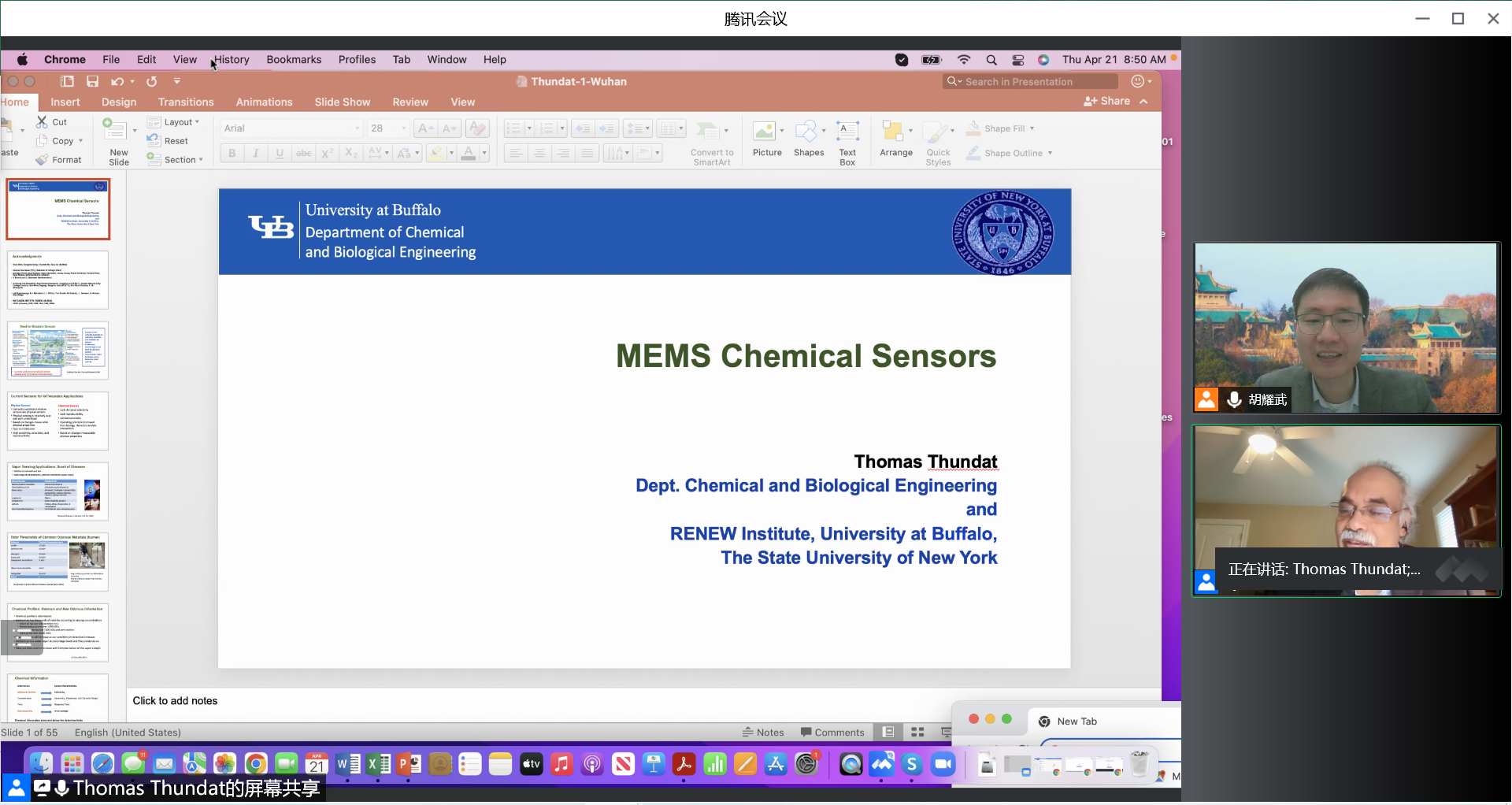Click the Share button
The width and height of the screenshot is (1512, 805).
pos(1107,102)
